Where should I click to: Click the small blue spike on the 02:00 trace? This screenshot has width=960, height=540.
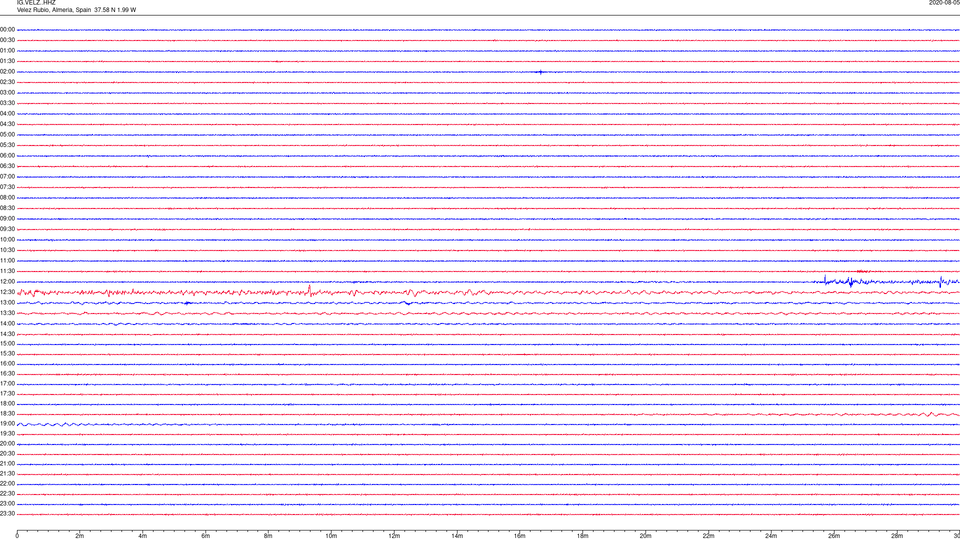click(x=540, y=72)
